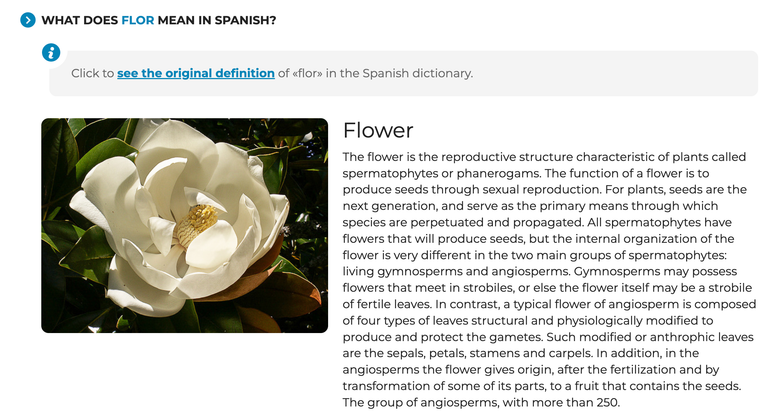Click the final sentence "The group of angiosperms"
Screen dimensions: 768x414
pyautogui.click(x=481, y=403)
